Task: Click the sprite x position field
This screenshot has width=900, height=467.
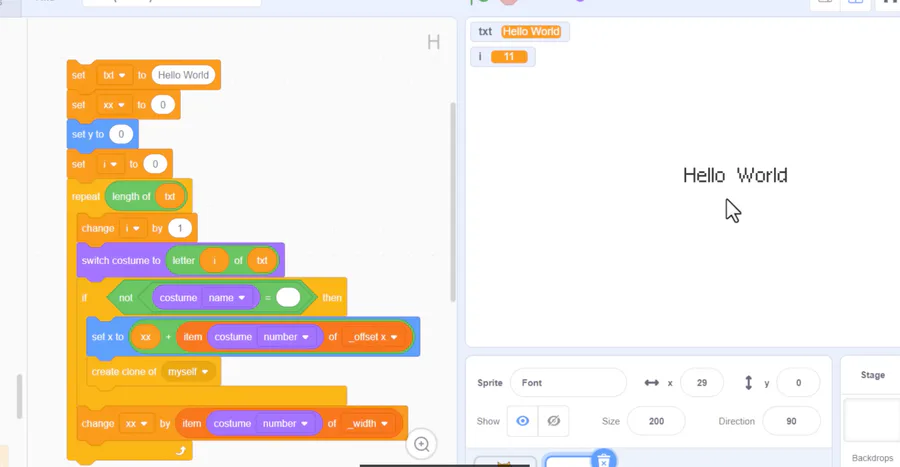Action: [701, 383]
